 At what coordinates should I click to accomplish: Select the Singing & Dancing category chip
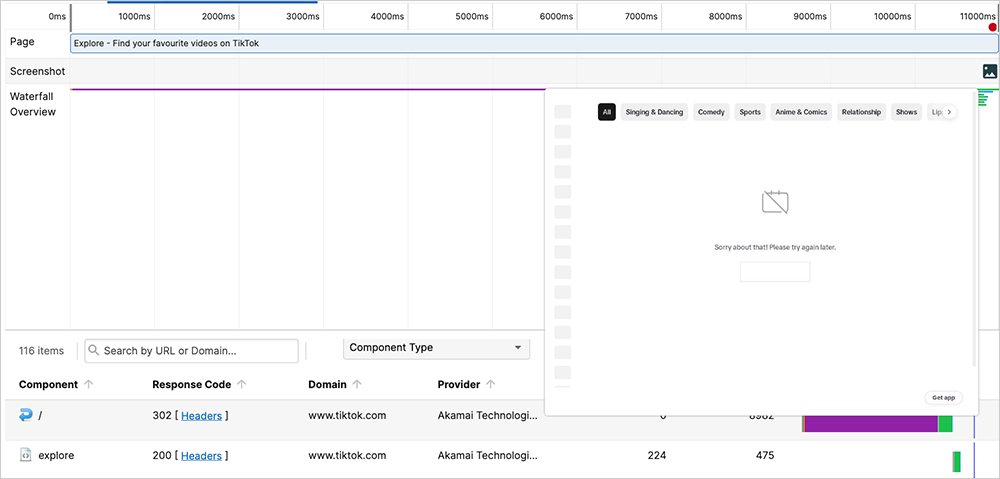coord(654,112)
